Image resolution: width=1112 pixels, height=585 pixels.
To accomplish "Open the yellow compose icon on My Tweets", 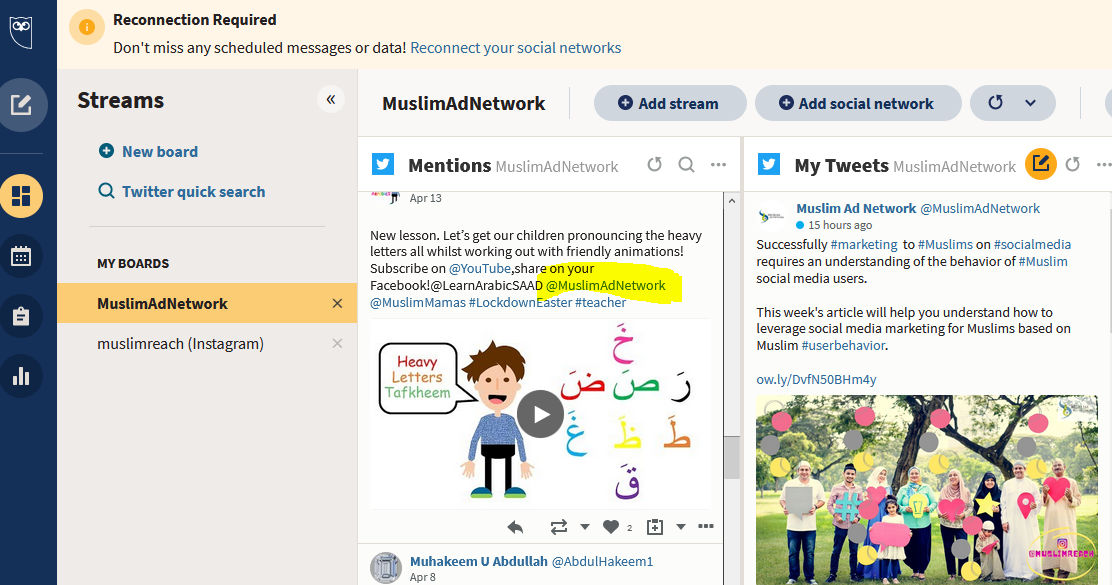I will pos(1040,165).
